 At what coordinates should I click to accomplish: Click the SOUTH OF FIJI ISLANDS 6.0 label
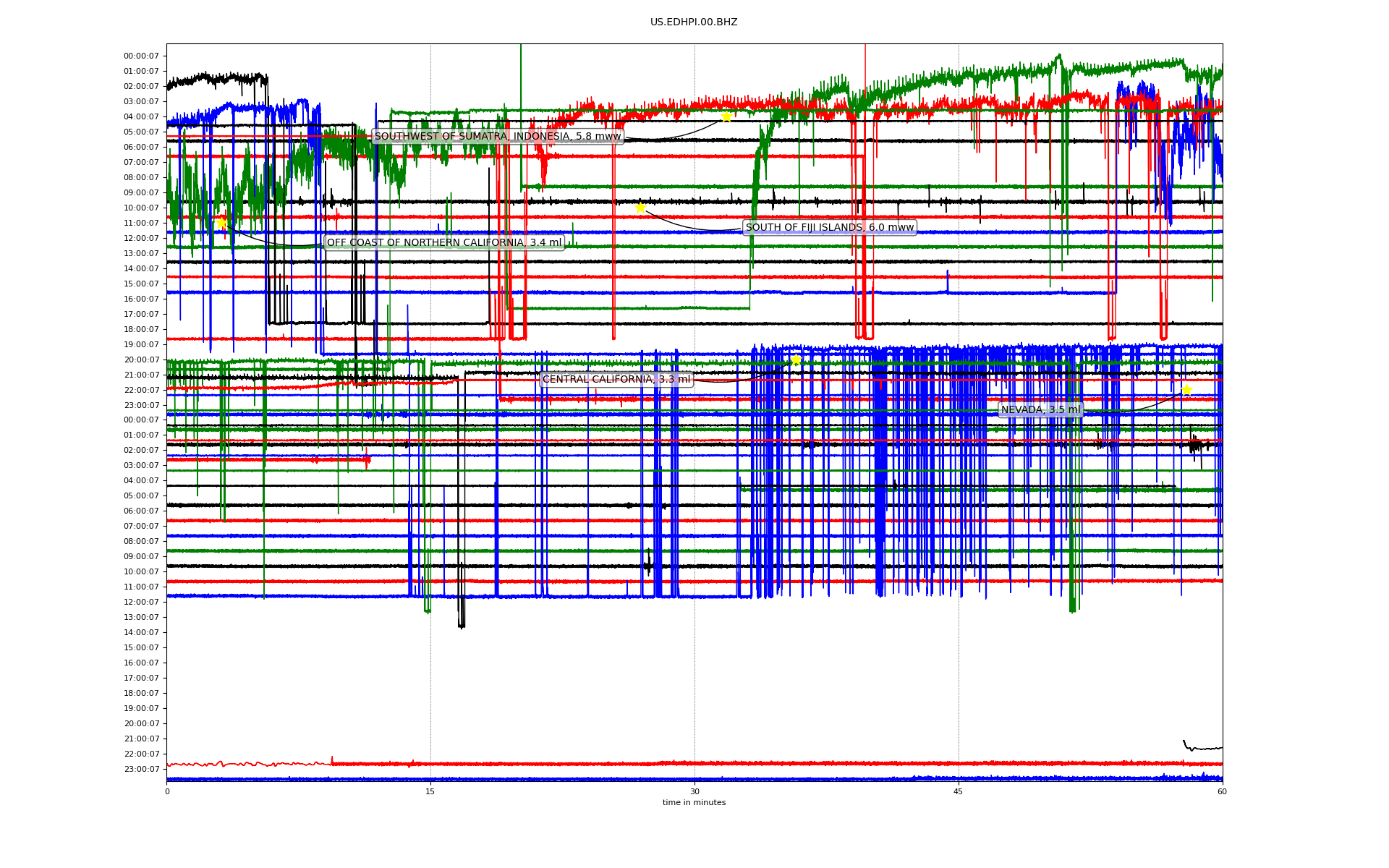point(829,227)
